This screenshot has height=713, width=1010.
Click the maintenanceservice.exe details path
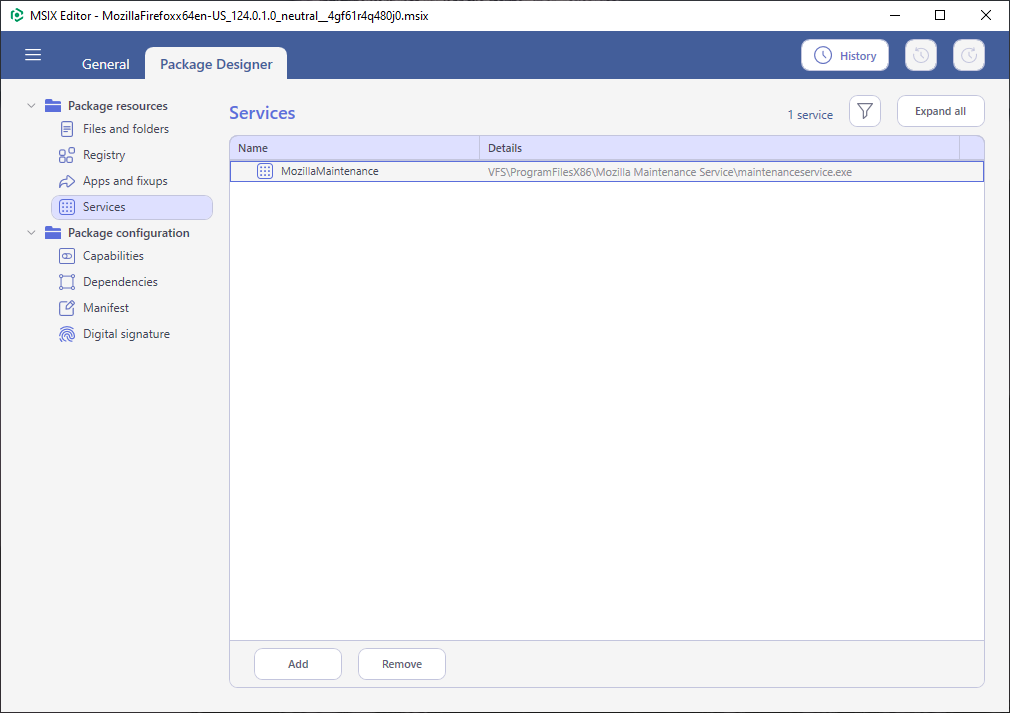(669, 172)
